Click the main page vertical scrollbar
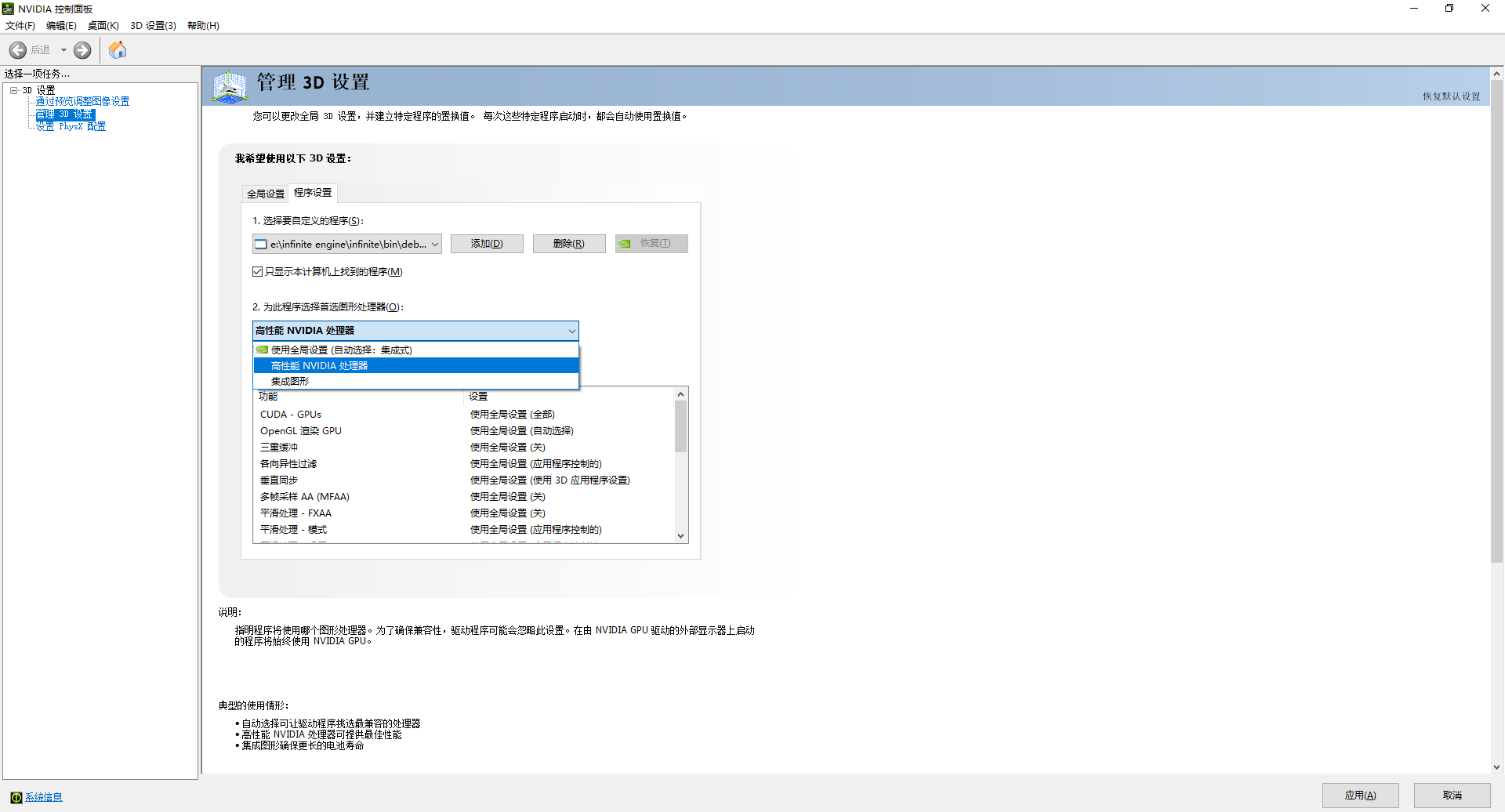 point(1496,321)
